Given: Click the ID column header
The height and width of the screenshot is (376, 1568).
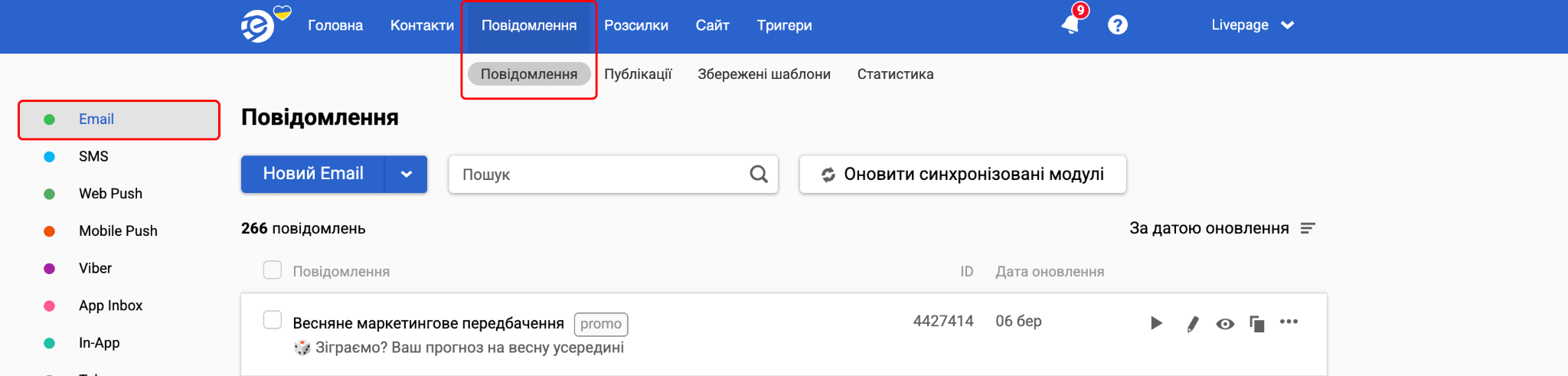Looking at the screenshot, I should (967, 271).
